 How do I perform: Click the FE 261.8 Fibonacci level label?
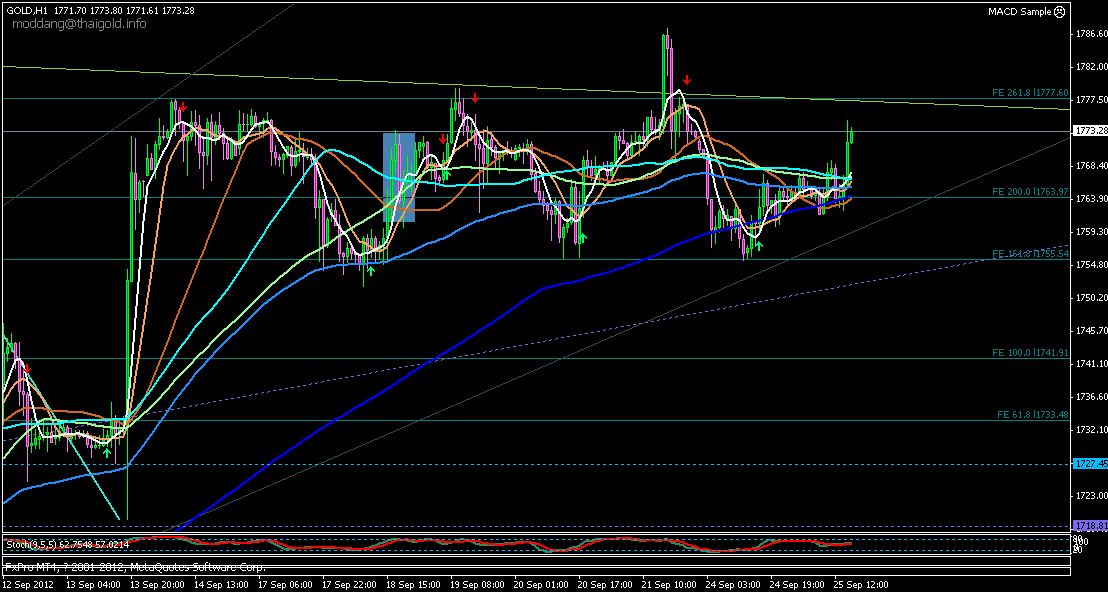click(1029, 92)
